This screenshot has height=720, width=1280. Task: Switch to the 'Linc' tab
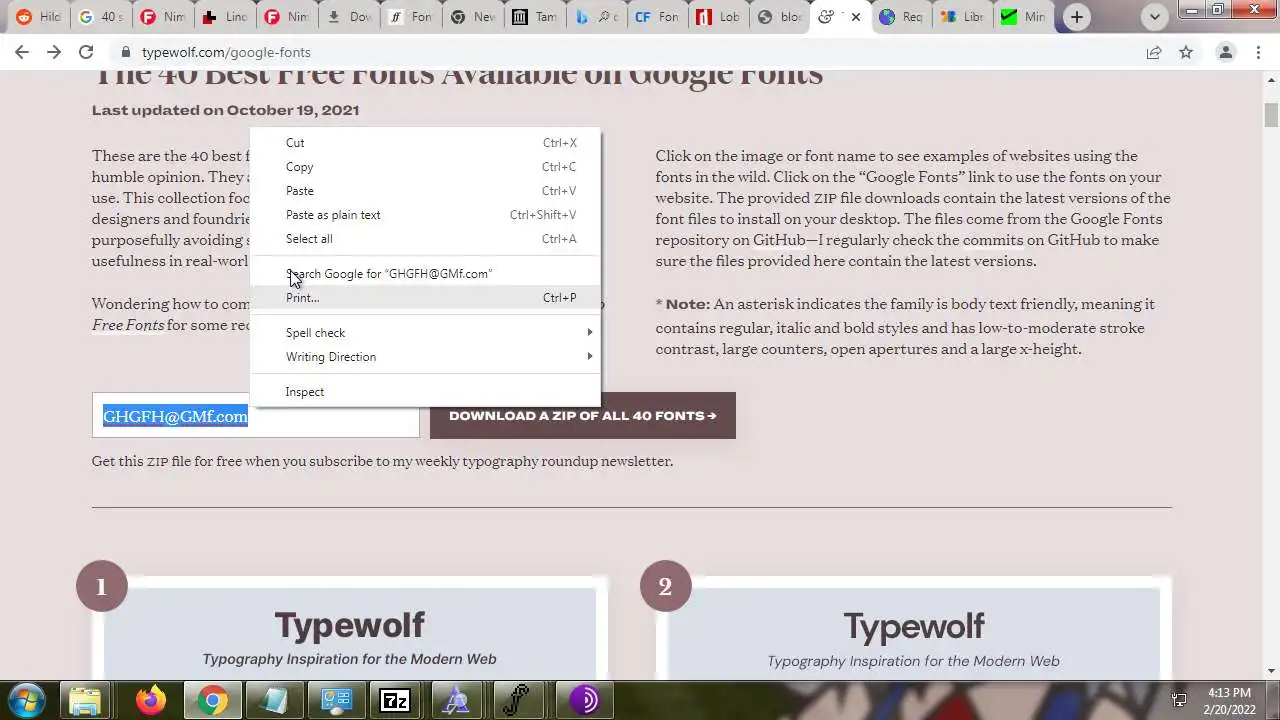[x=225, y=17]
